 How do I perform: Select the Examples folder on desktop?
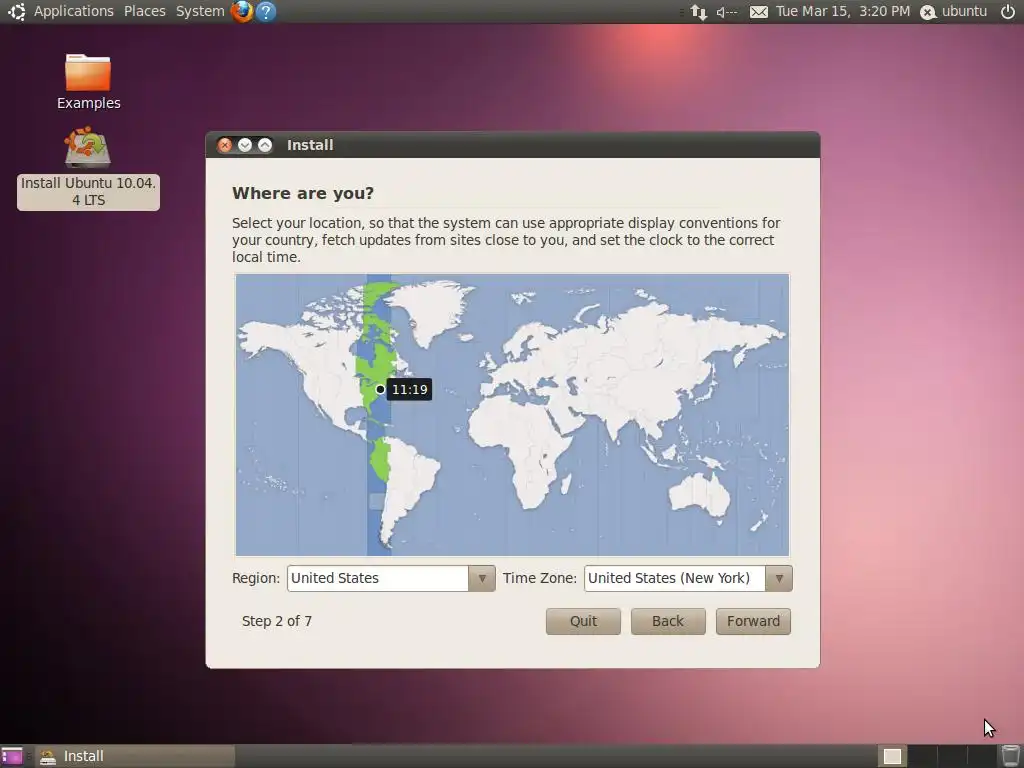click(88, 82)
